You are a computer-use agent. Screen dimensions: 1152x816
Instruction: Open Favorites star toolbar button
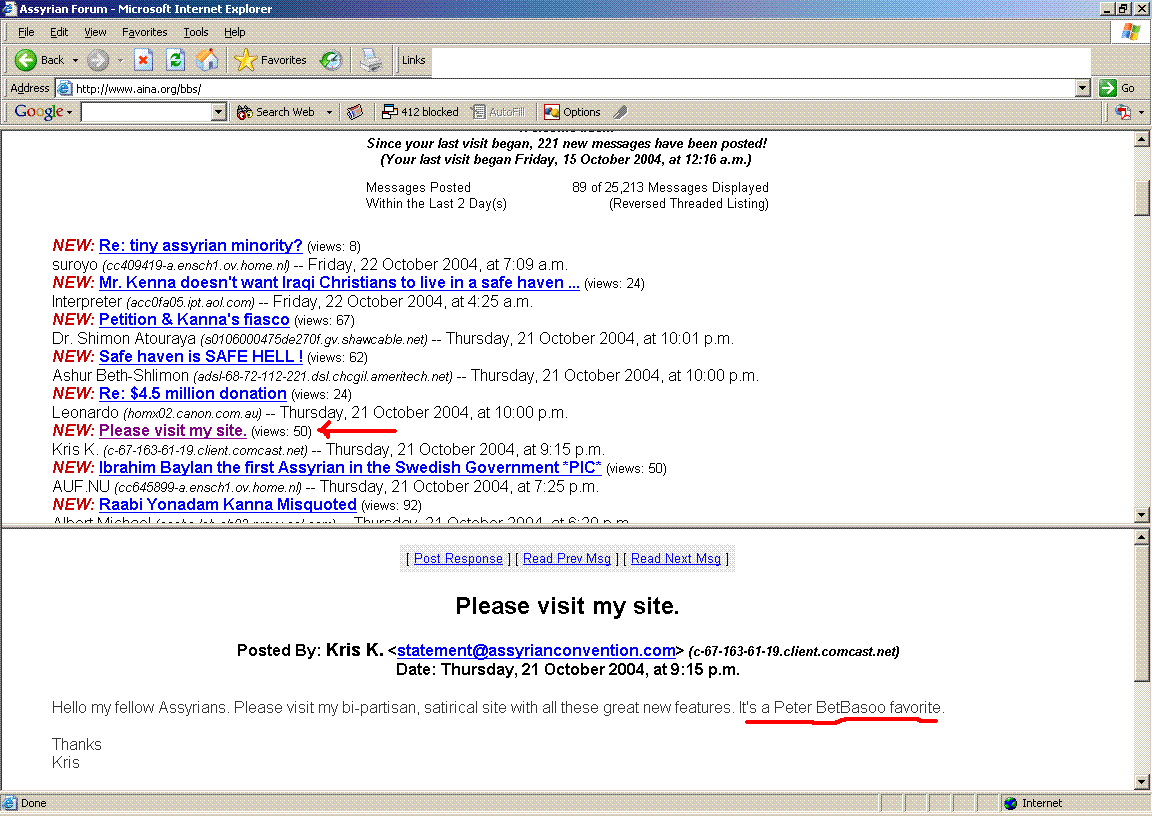pos(270,60)
